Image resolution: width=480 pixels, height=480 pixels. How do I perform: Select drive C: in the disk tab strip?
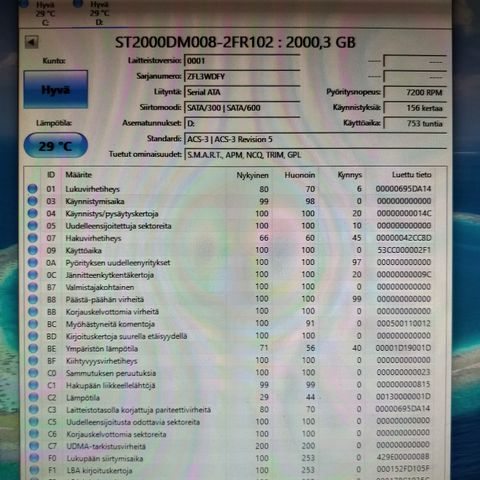coord(41,13)
